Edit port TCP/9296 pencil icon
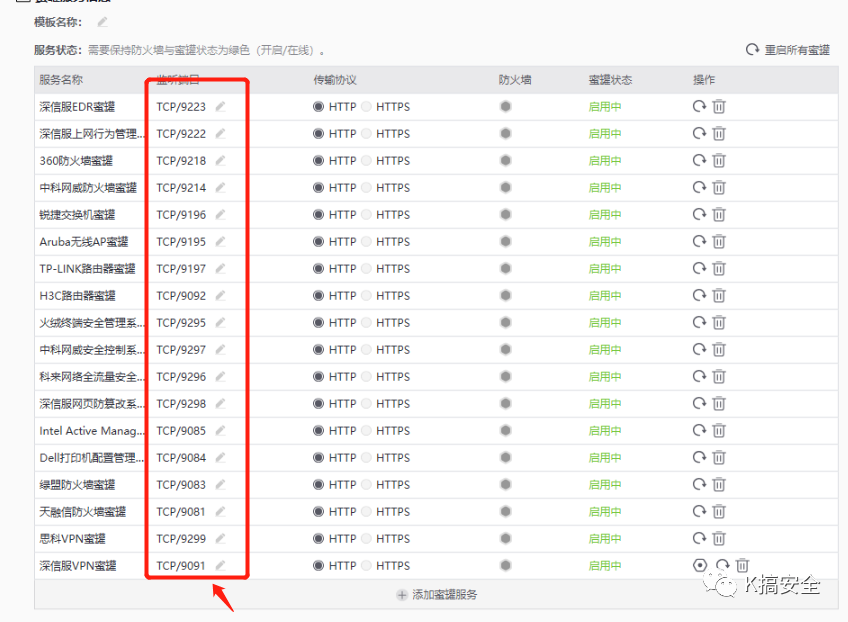 tap(220, 376)
